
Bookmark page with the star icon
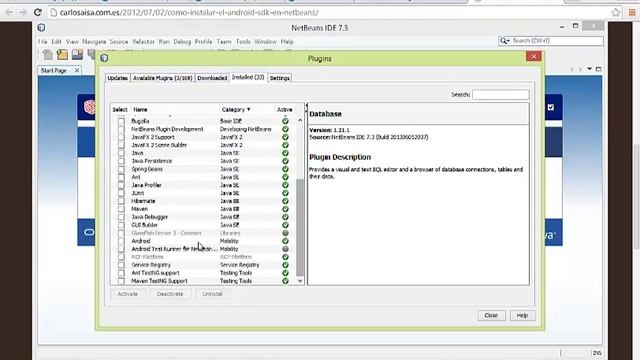[x=616, y=12]
